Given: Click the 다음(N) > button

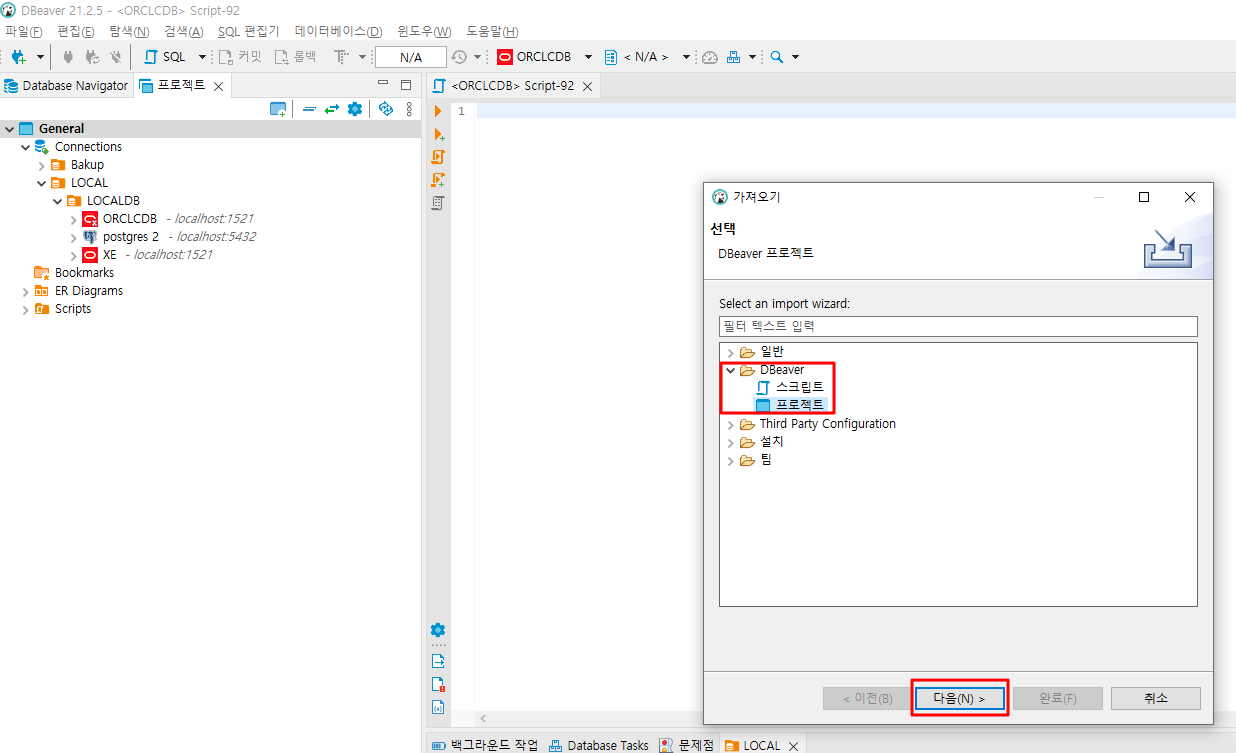Looking at the screenshot, I should click(x=959, y=698).
